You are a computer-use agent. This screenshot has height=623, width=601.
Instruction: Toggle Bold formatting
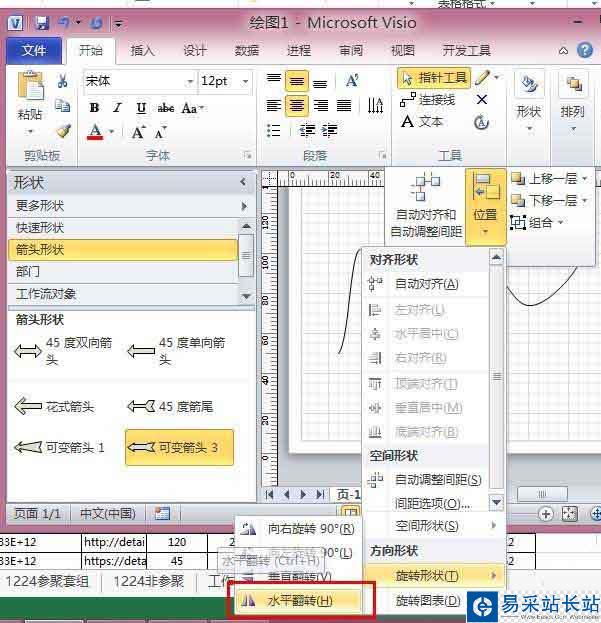pyautogui.click(x=95, y=108)
